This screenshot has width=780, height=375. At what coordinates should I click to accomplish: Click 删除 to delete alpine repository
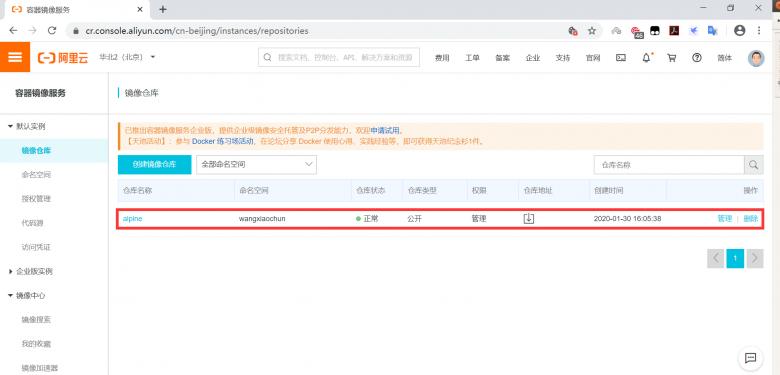tap(751, 218)
